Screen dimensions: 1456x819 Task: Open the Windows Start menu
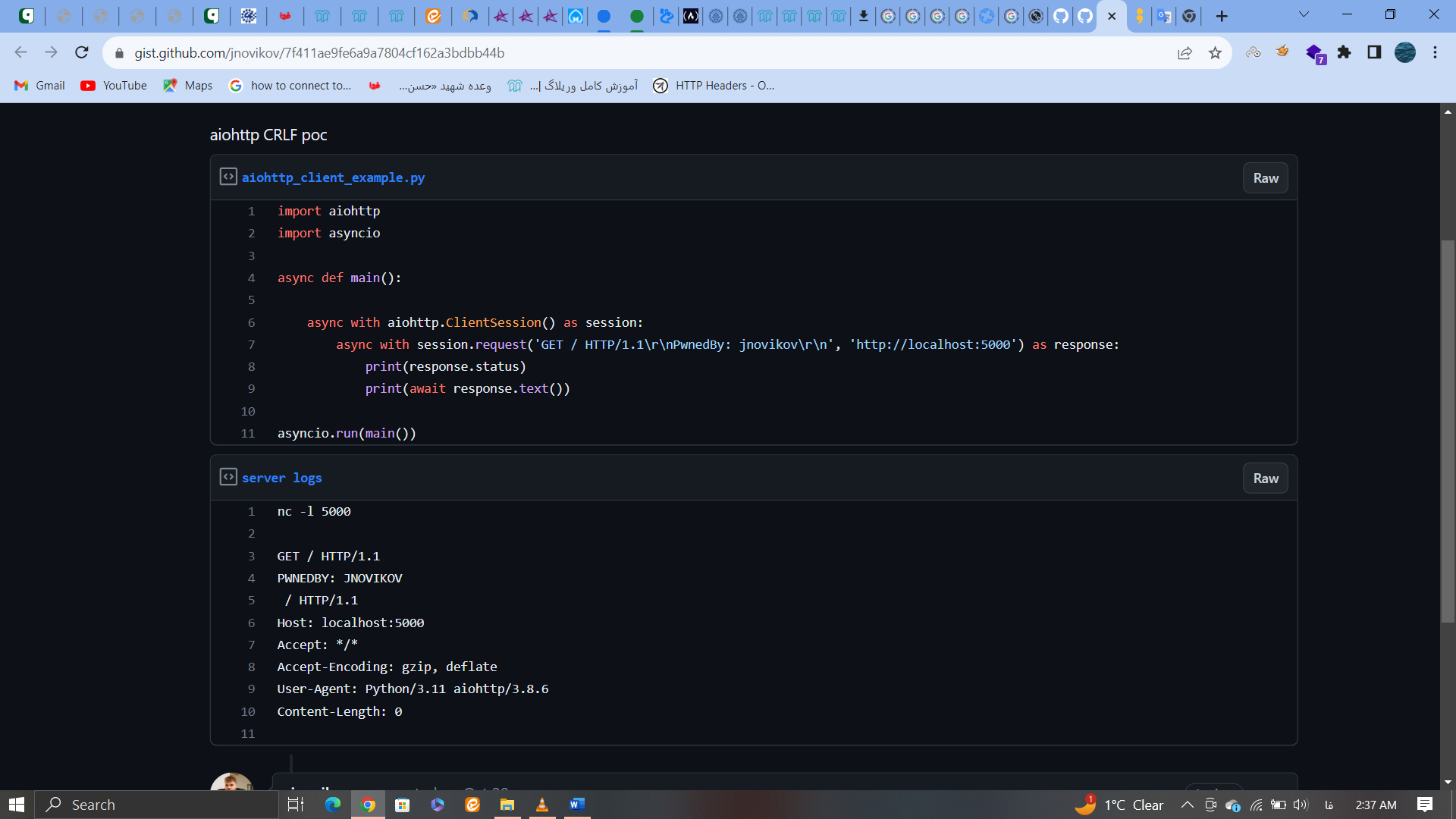17,805
